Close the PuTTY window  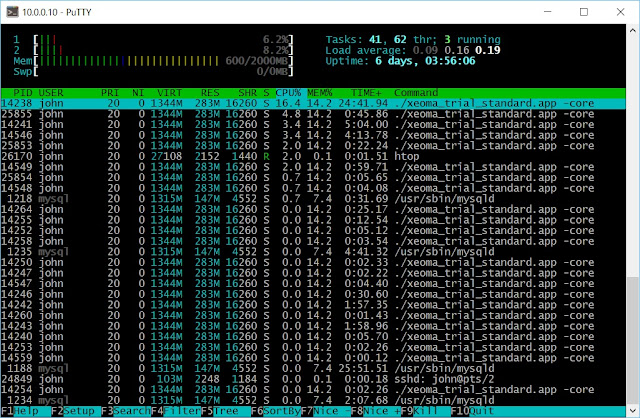tap(620, 12)
